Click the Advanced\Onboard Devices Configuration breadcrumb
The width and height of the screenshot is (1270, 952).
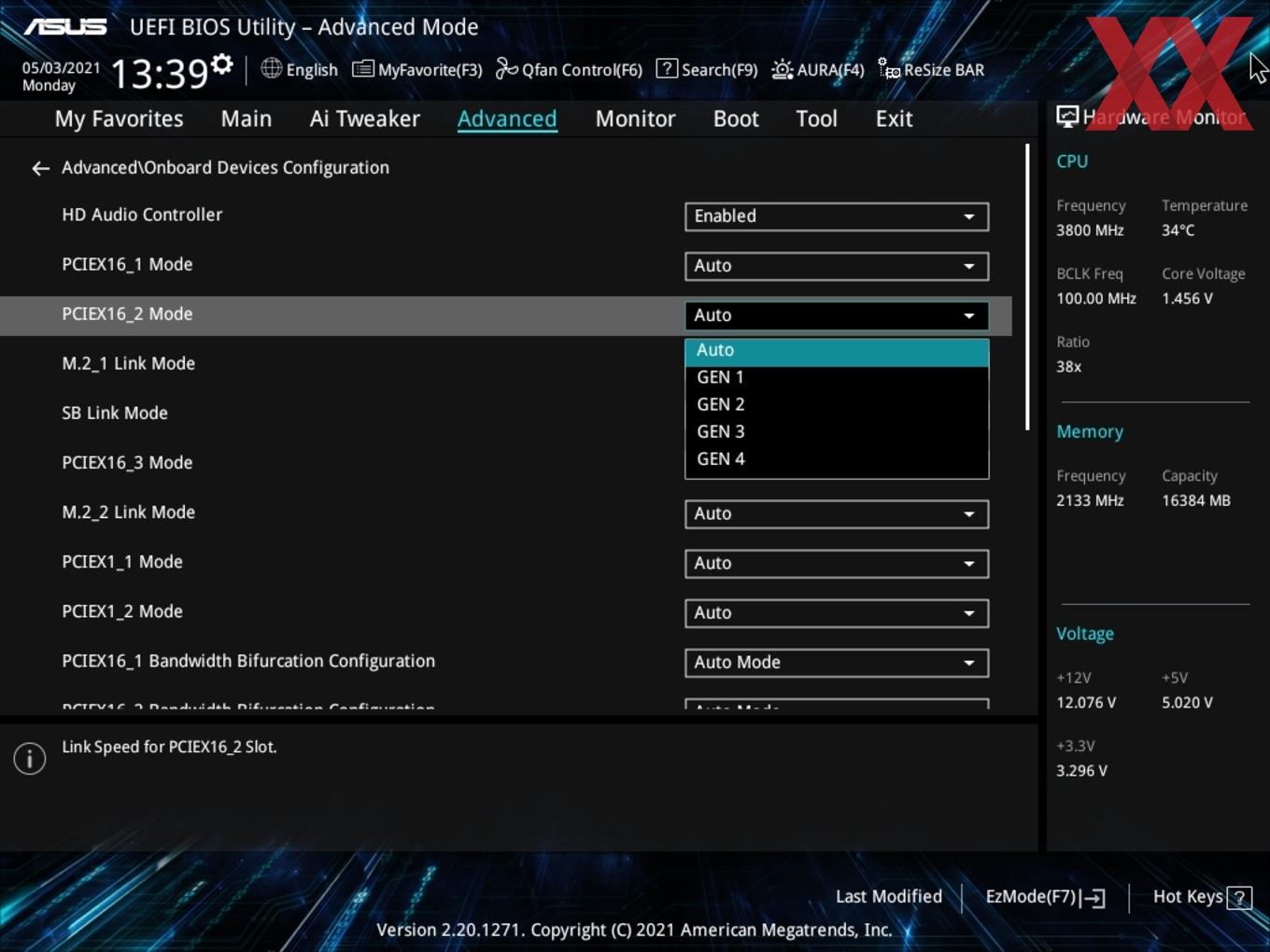[x=225, y=168]
